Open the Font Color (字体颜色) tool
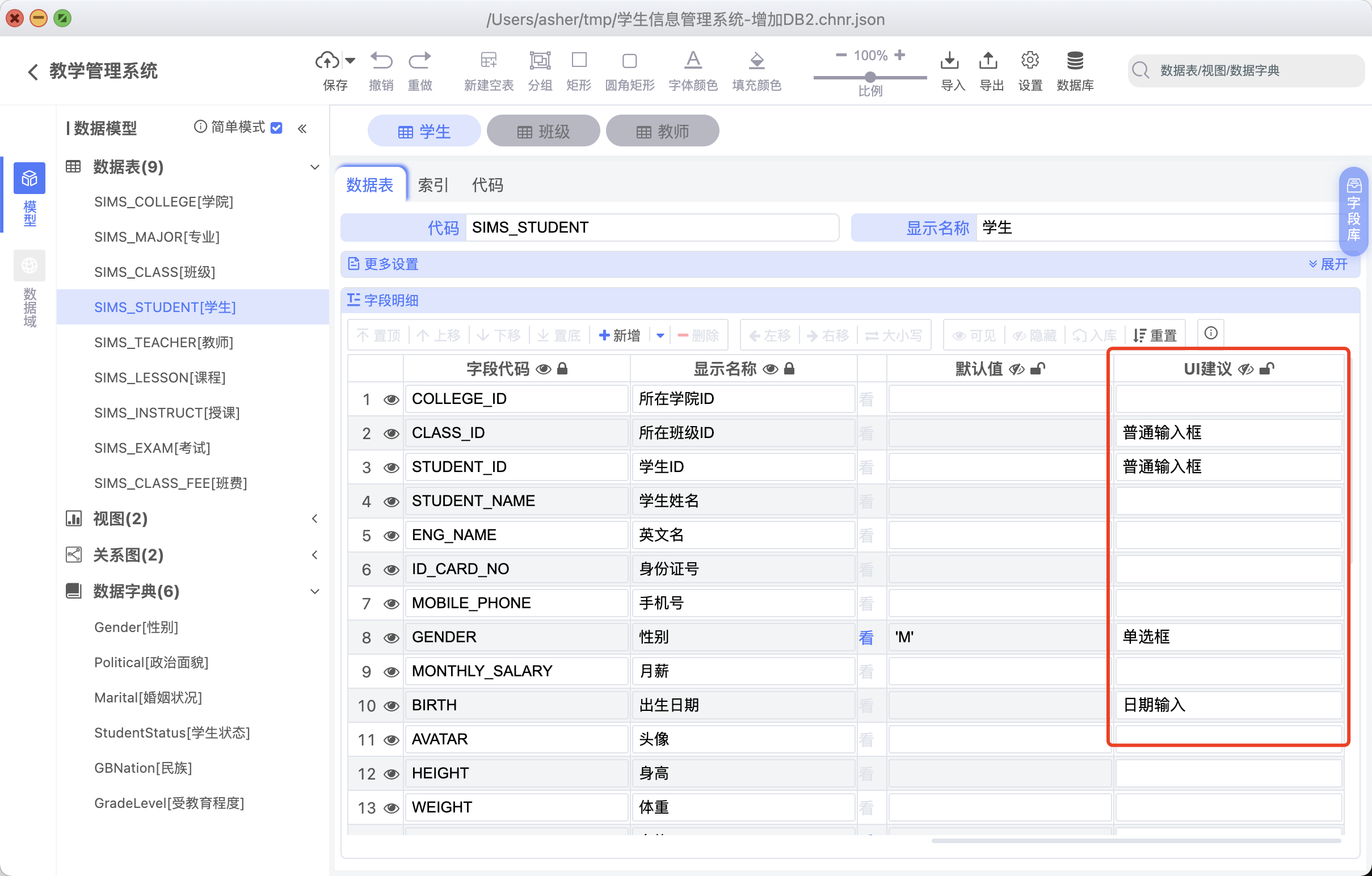1372x876 pixels. point(693,60)
